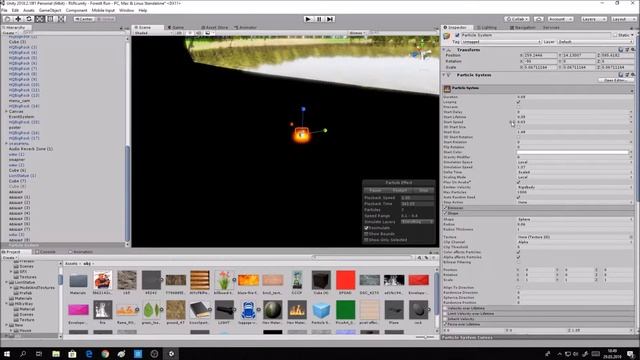Click the Play button

[308, 19]
